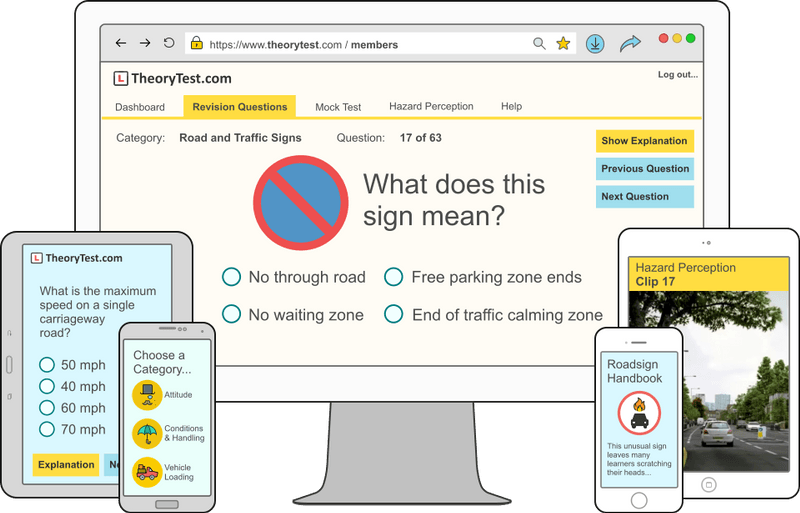Click the red window dot

pyautogui.click(x=663, y=38)
